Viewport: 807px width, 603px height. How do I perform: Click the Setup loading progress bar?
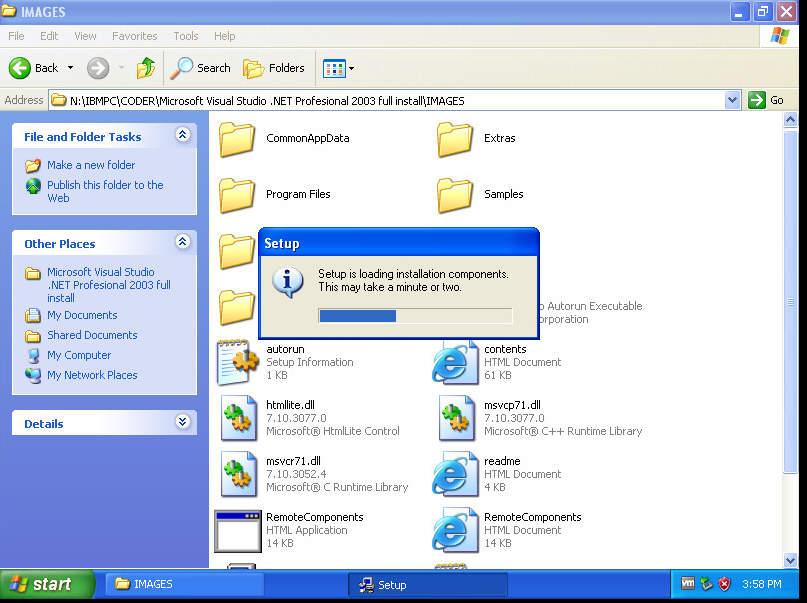pos(415,316)
